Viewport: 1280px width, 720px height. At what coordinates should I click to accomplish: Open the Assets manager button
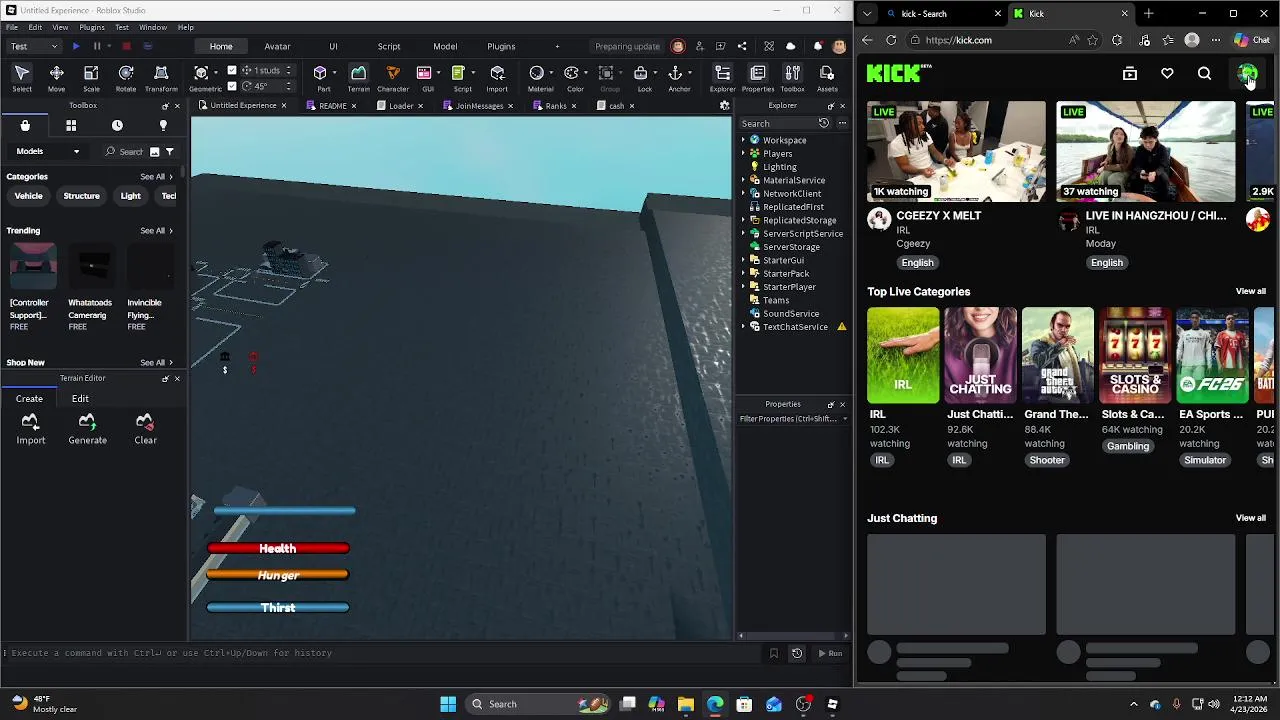click(827, 77)
